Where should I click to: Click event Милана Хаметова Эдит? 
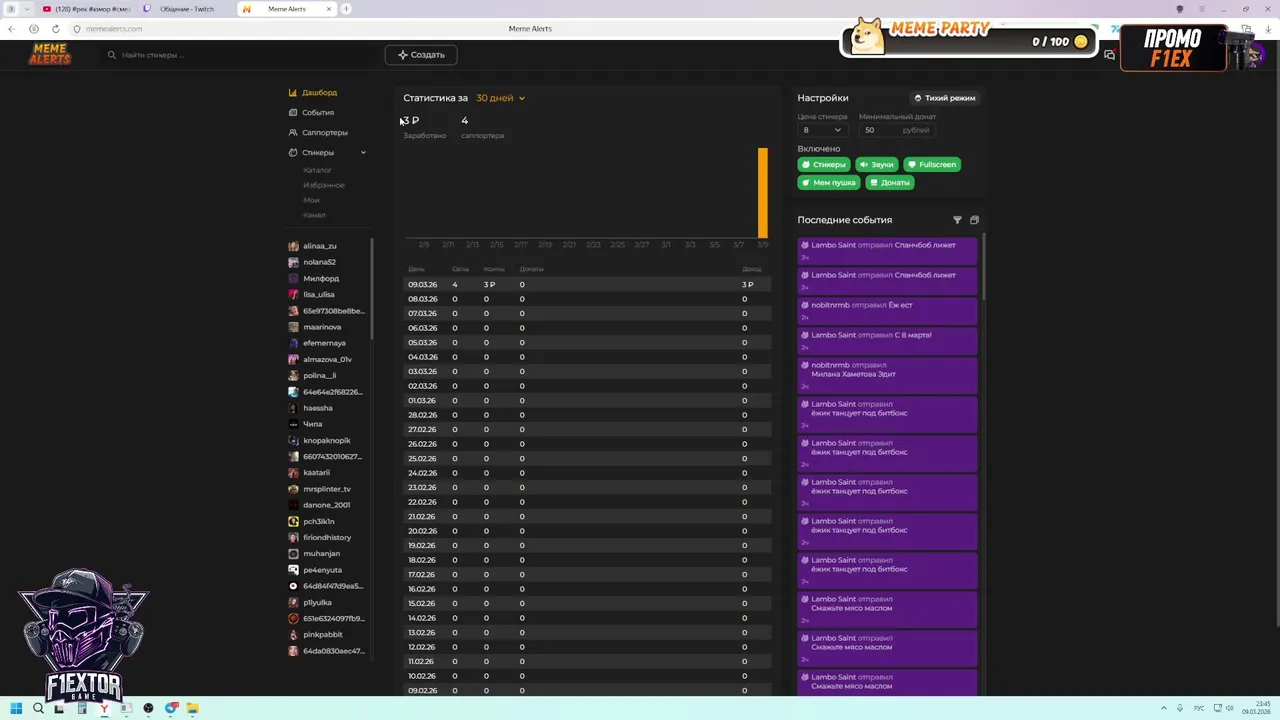tap(887, 375)
